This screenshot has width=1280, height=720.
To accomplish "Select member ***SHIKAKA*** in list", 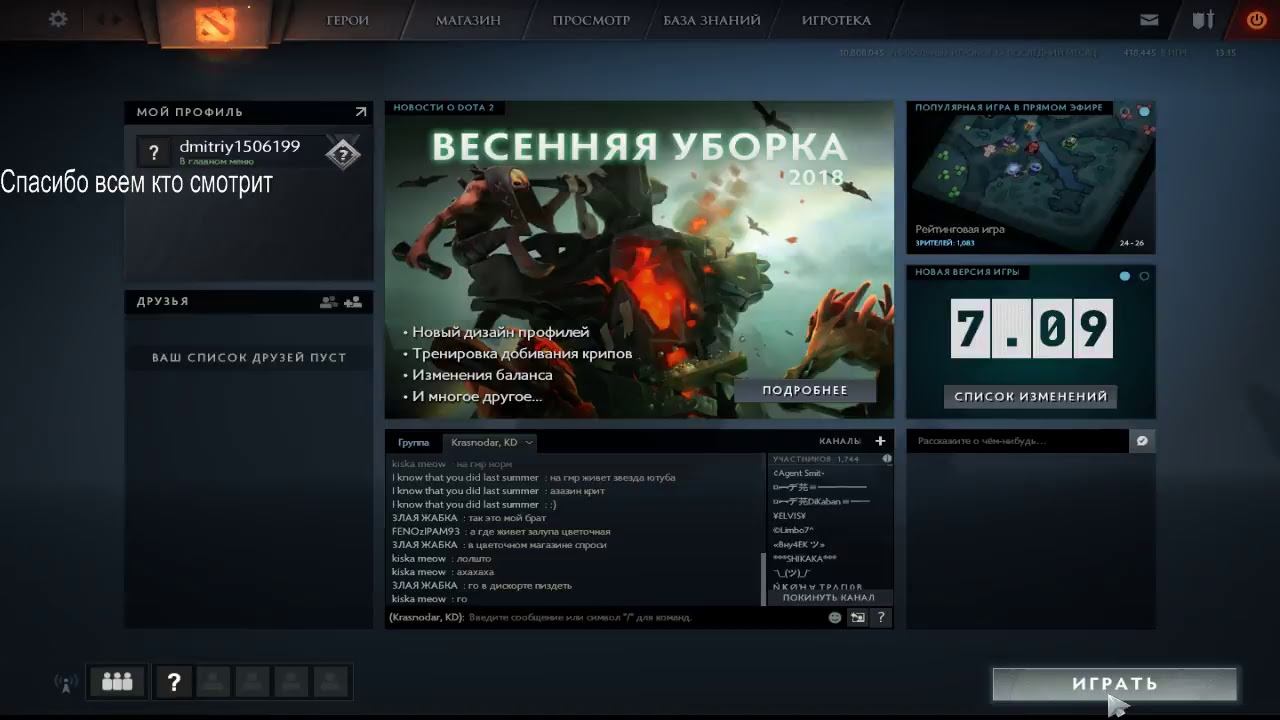I will coord(805,559).
